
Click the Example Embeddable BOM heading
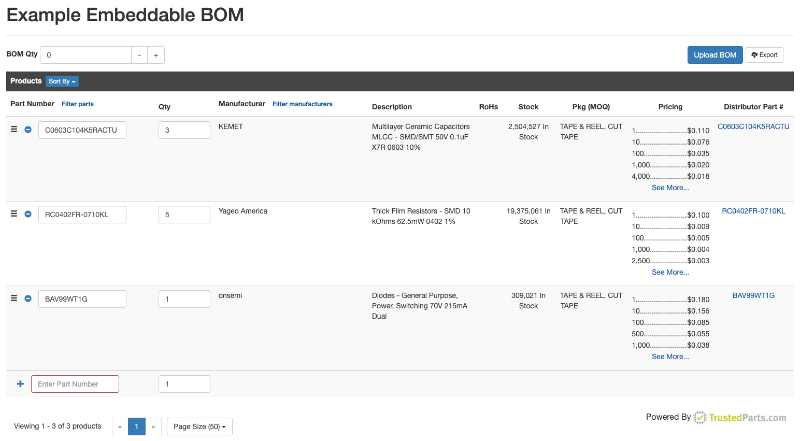click(125, 15)
